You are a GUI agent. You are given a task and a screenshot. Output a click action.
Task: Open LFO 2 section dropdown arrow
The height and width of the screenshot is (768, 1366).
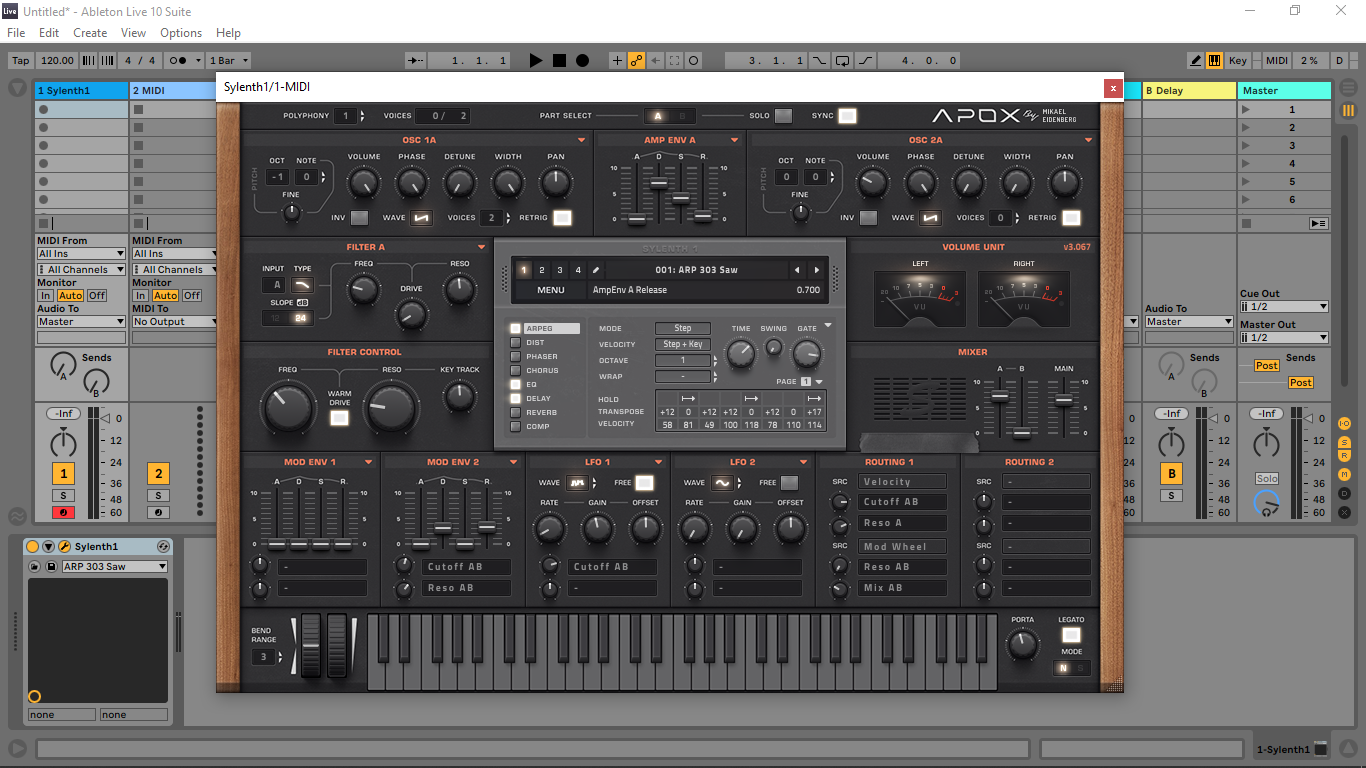click(x=803, y=463)
